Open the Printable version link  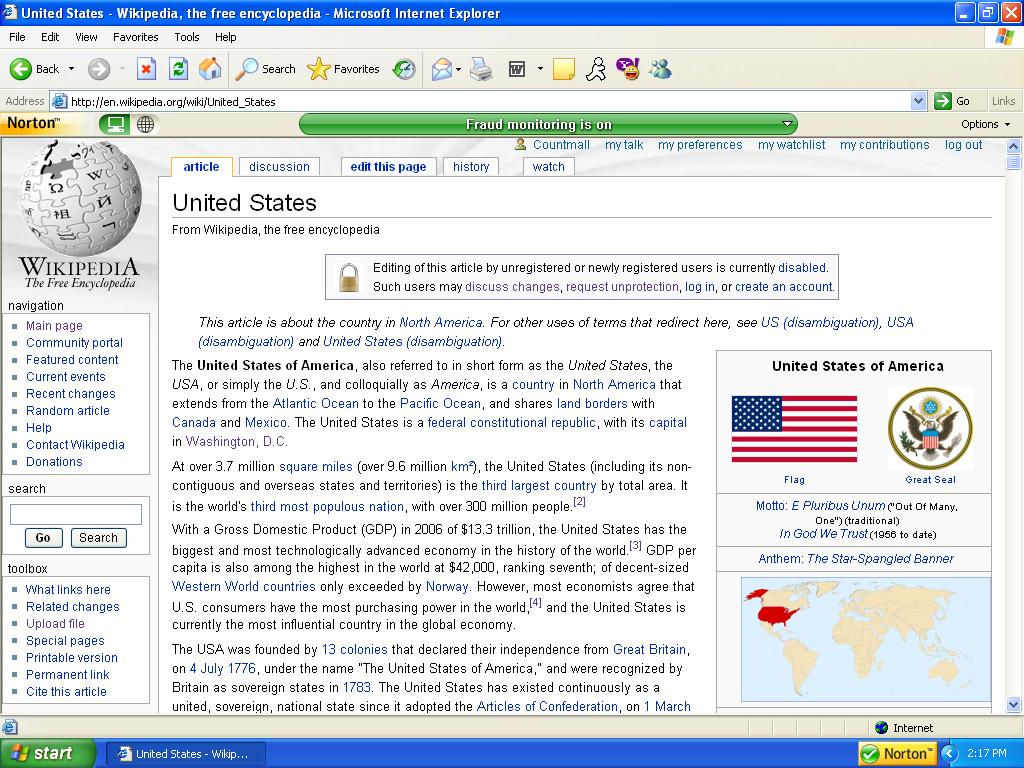coord(72,657)
